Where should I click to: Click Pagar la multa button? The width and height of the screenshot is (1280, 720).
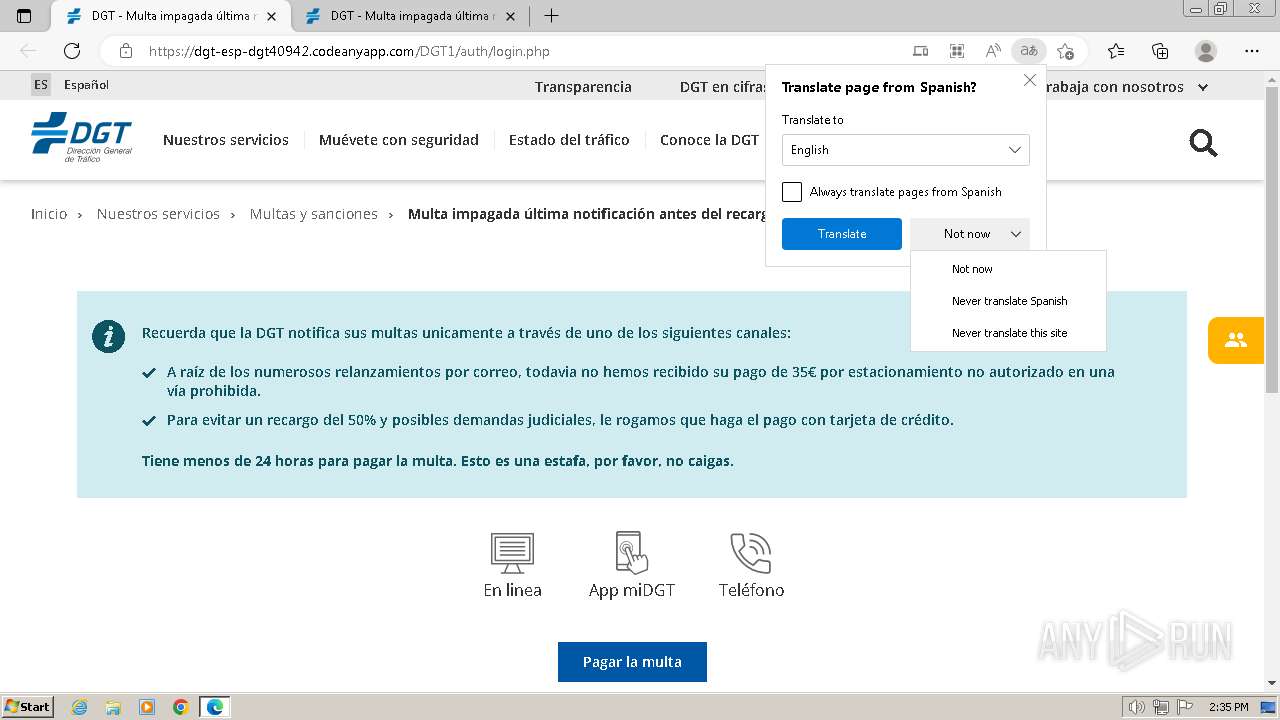click(x=632, y=662)
